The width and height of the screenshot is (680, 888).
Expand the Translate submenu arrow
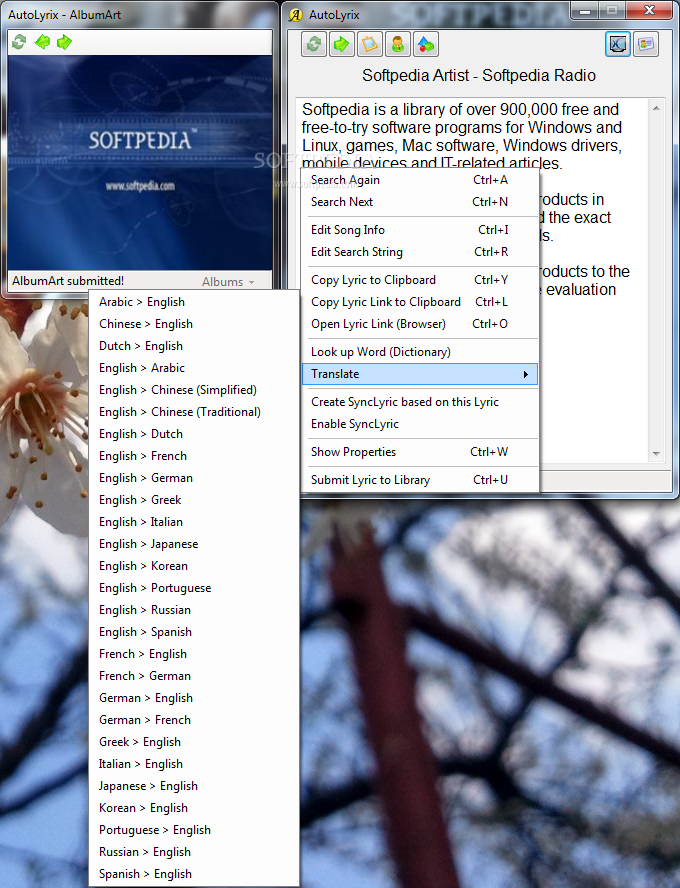[x=526, y=374]
